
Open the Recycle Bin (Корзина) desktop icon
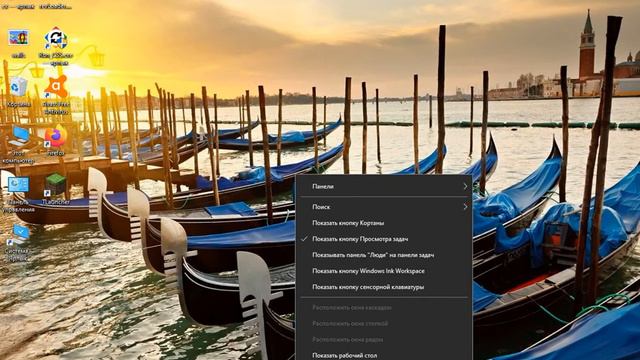click(x=18, y=92)
